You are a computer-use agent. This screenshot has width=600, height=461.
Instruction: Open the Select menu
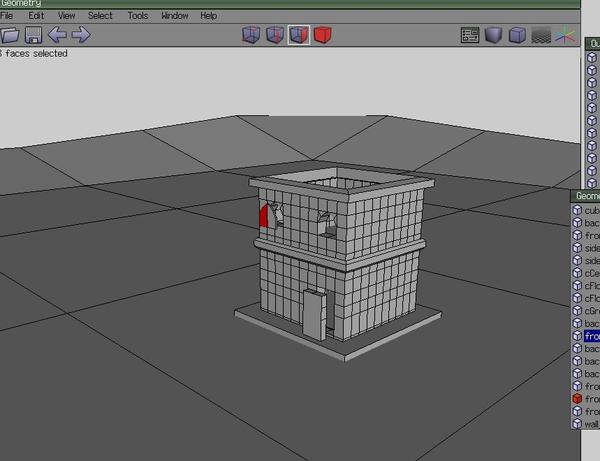[x=100, y=16]
